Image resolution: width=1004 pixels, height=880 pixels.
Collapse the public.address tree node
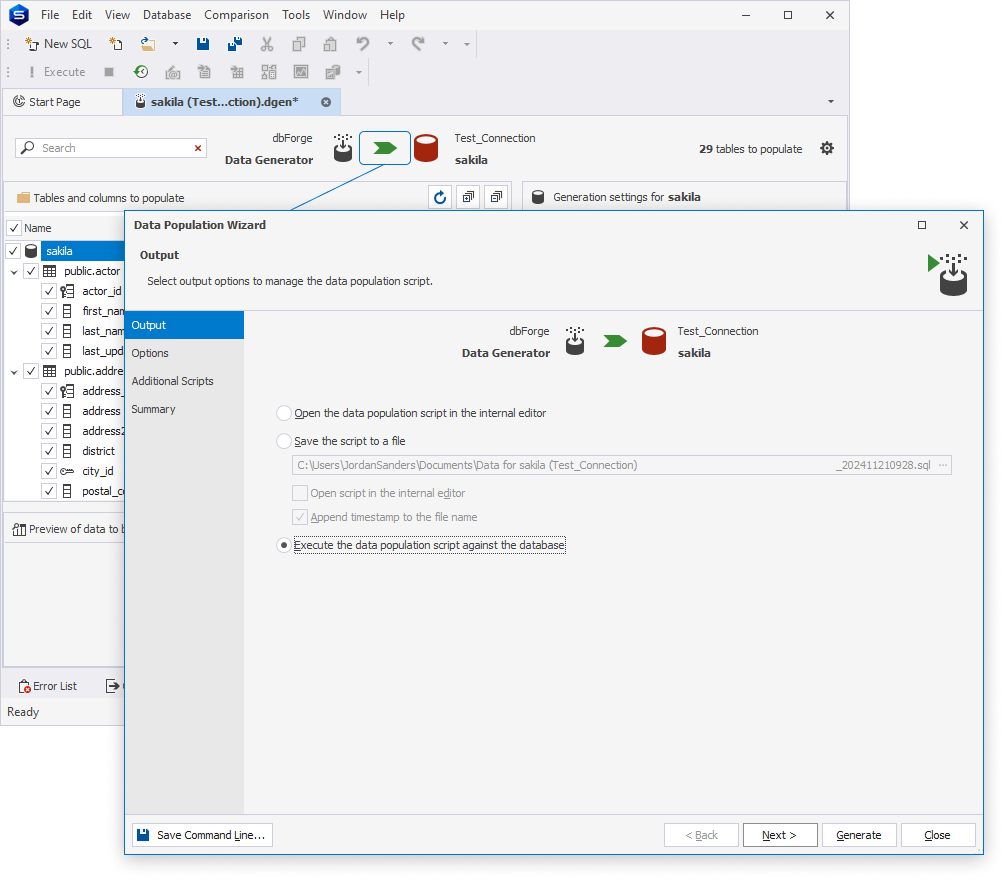pos(13,372)
